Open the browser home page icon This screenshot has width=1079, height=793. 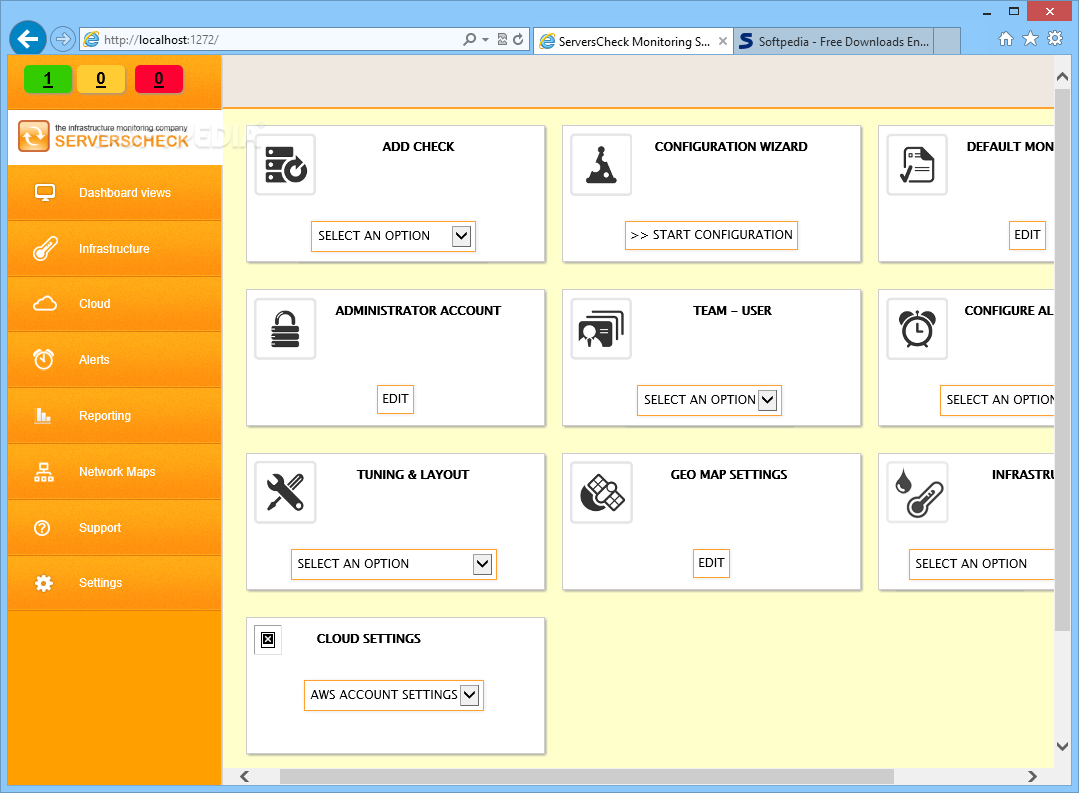click(x=1006, y=39)
